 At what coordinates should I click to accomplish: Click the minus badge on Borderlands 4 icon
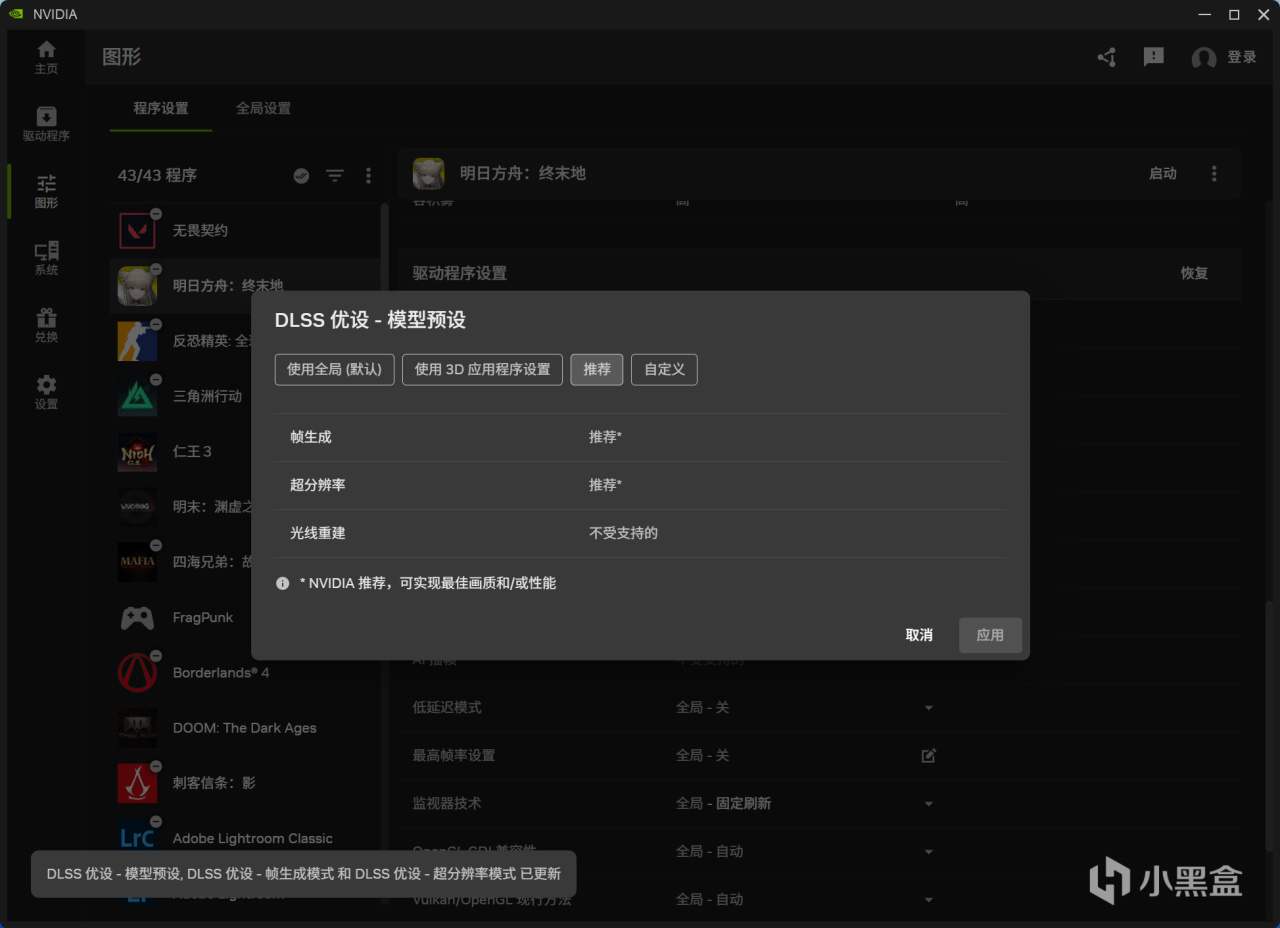pos(156,656)
